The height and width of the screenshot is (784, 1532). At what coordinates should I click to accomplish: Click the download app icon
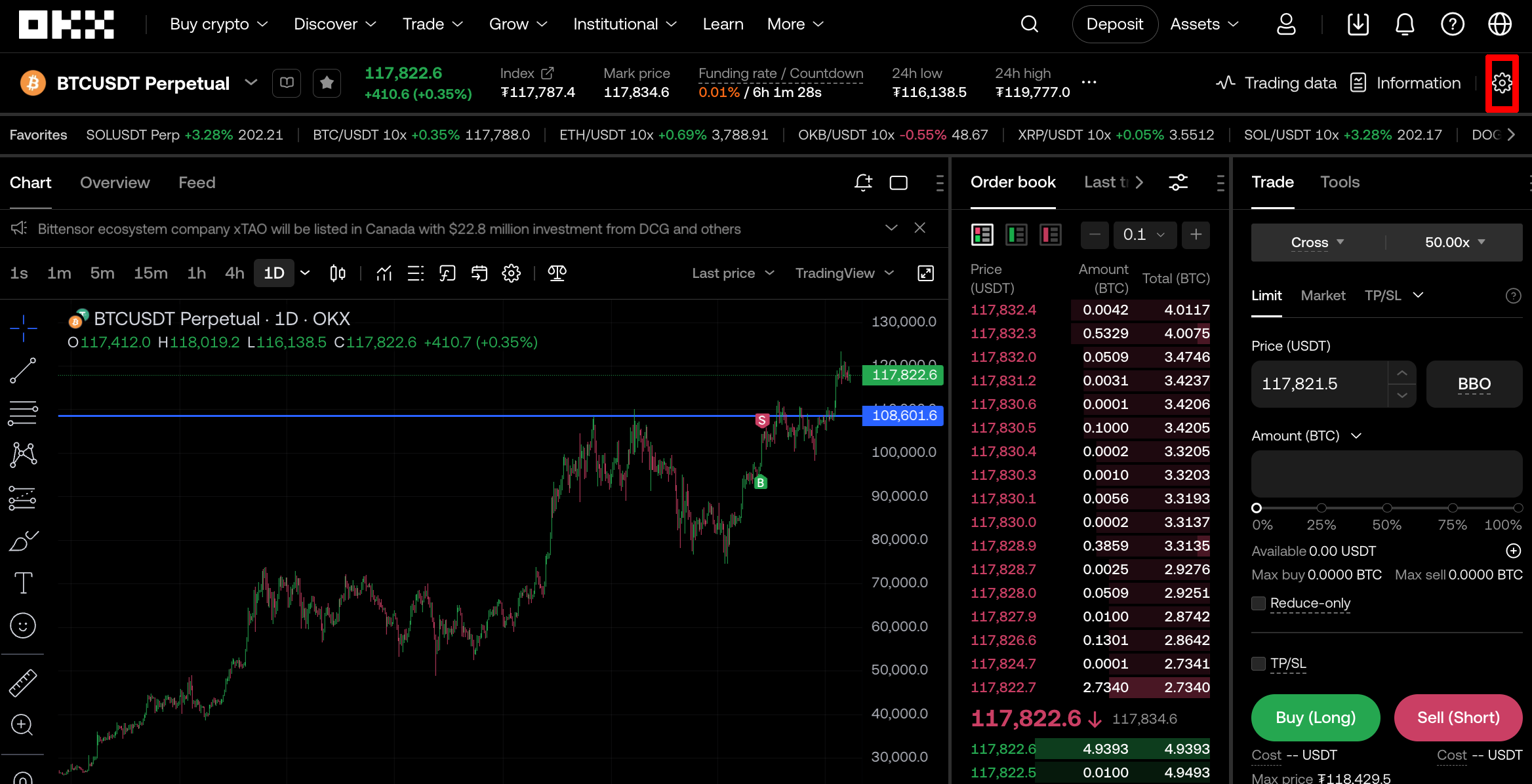coord(1358,24)
